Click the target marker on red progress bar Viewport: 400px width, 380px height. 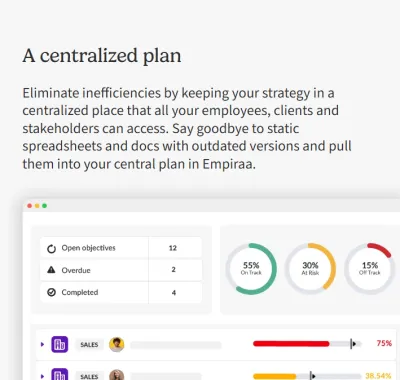353,344
